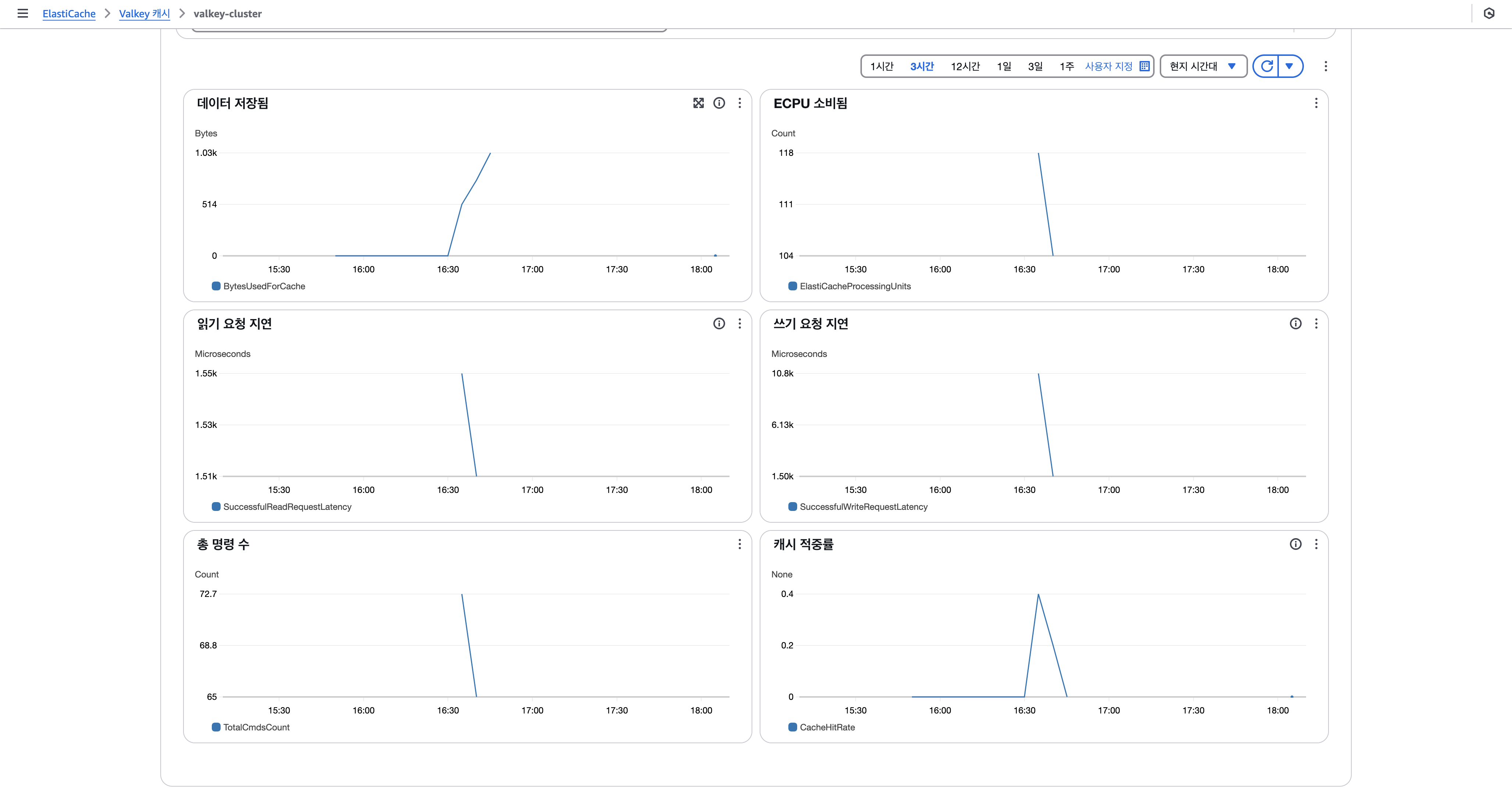
Task: Click the top-right console settings icon
Action: click(1489, 14)
